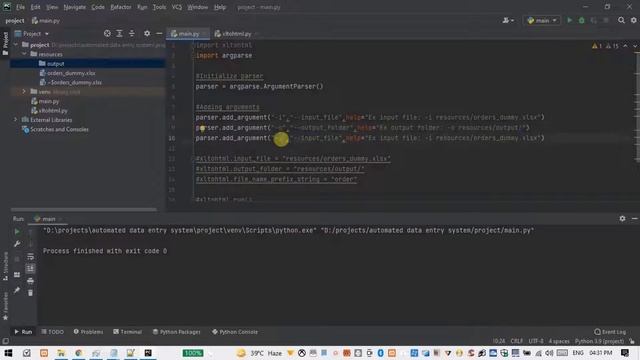
Task: Open the Refactor menu
Action: pyautogui.click(x=121, y=7)
